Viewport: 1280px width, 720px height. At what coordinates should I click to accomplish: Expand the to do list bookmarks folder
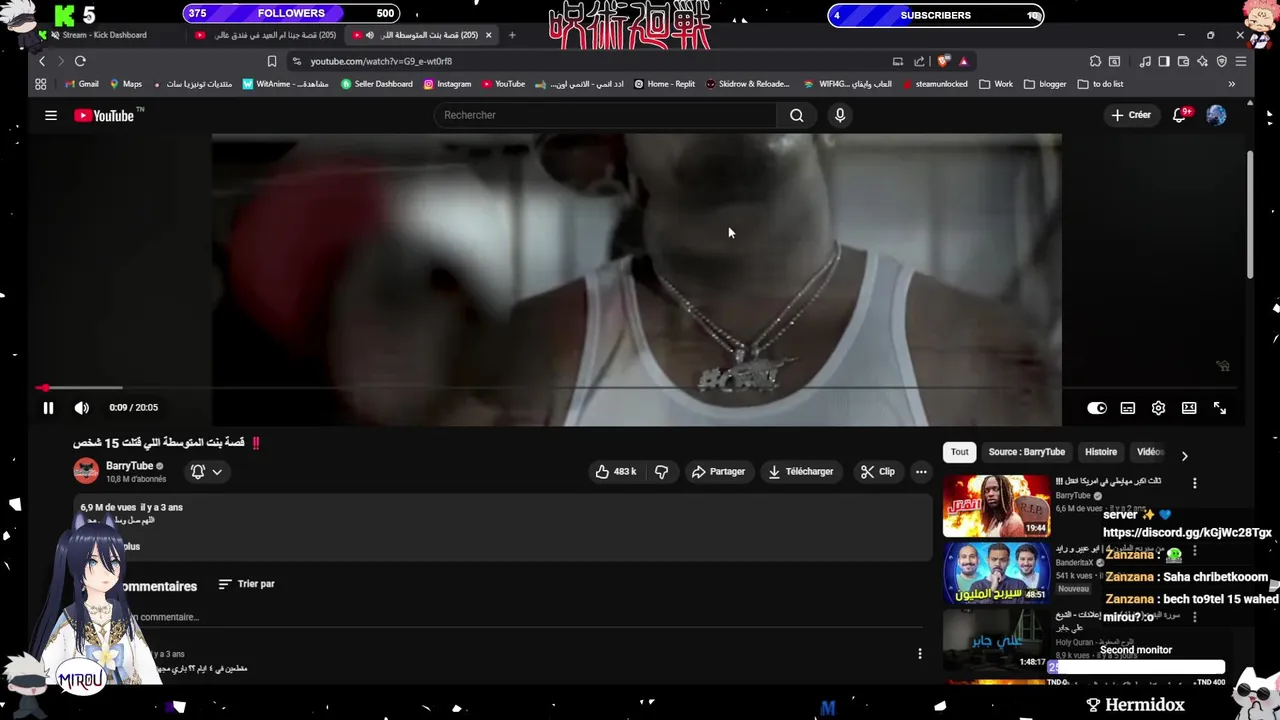1100,84
